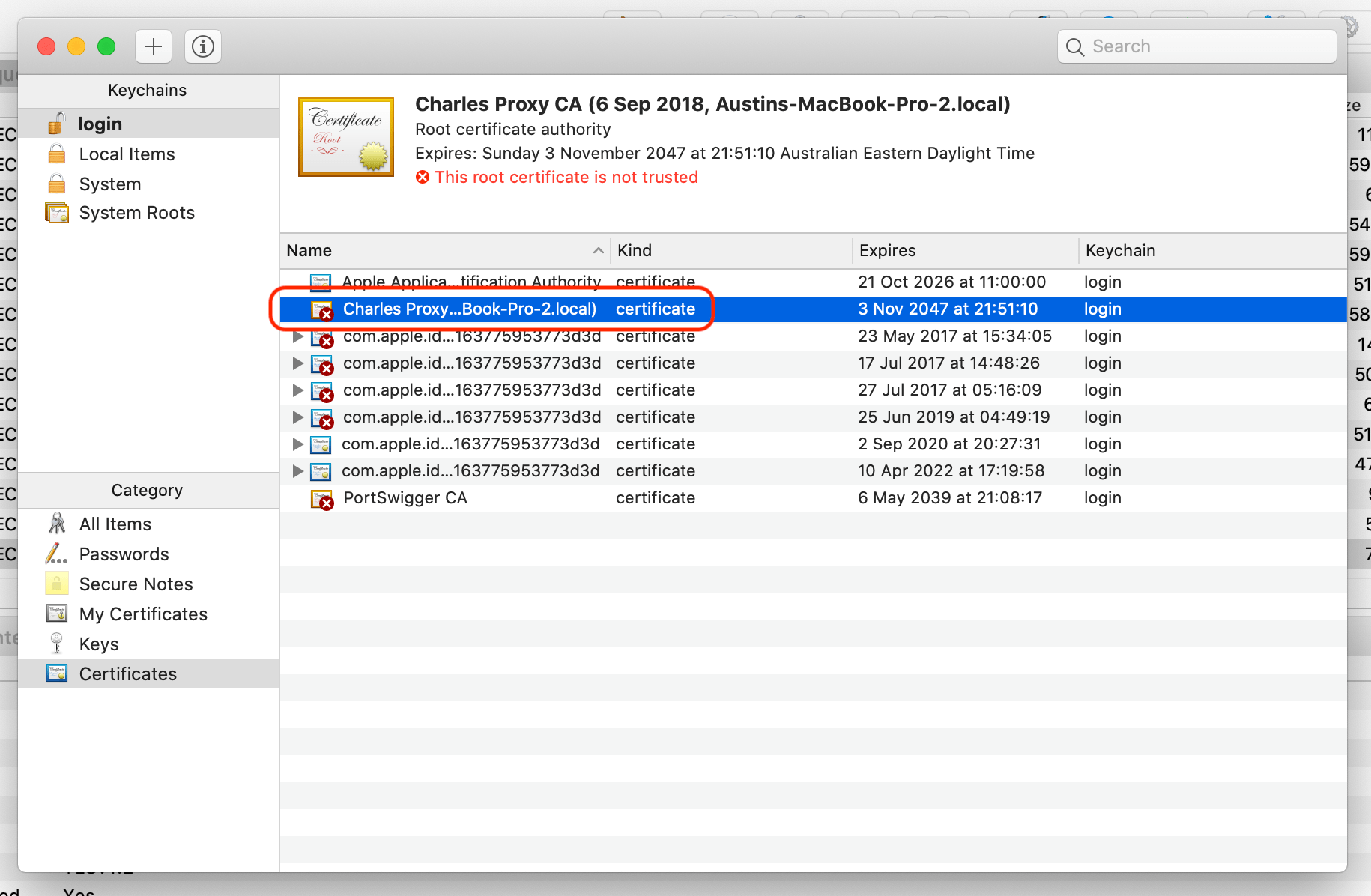The image size is (1371, 896).
Task: Expand the certificate expiring 17 Jul 2017
Action: coord(297,363)
